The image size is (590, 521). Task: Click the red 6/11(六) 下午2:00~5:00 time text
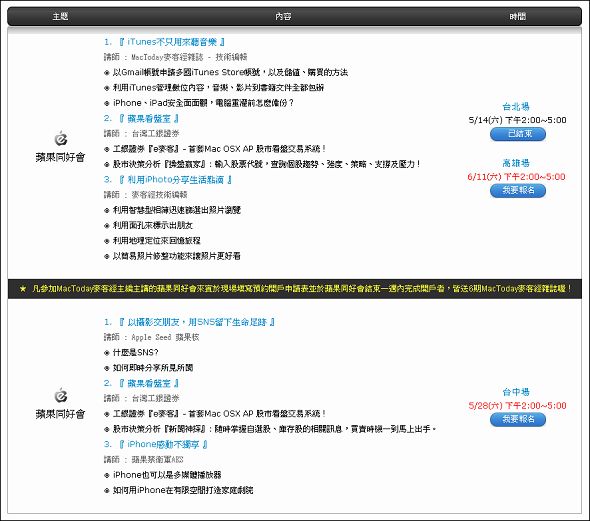517,177
